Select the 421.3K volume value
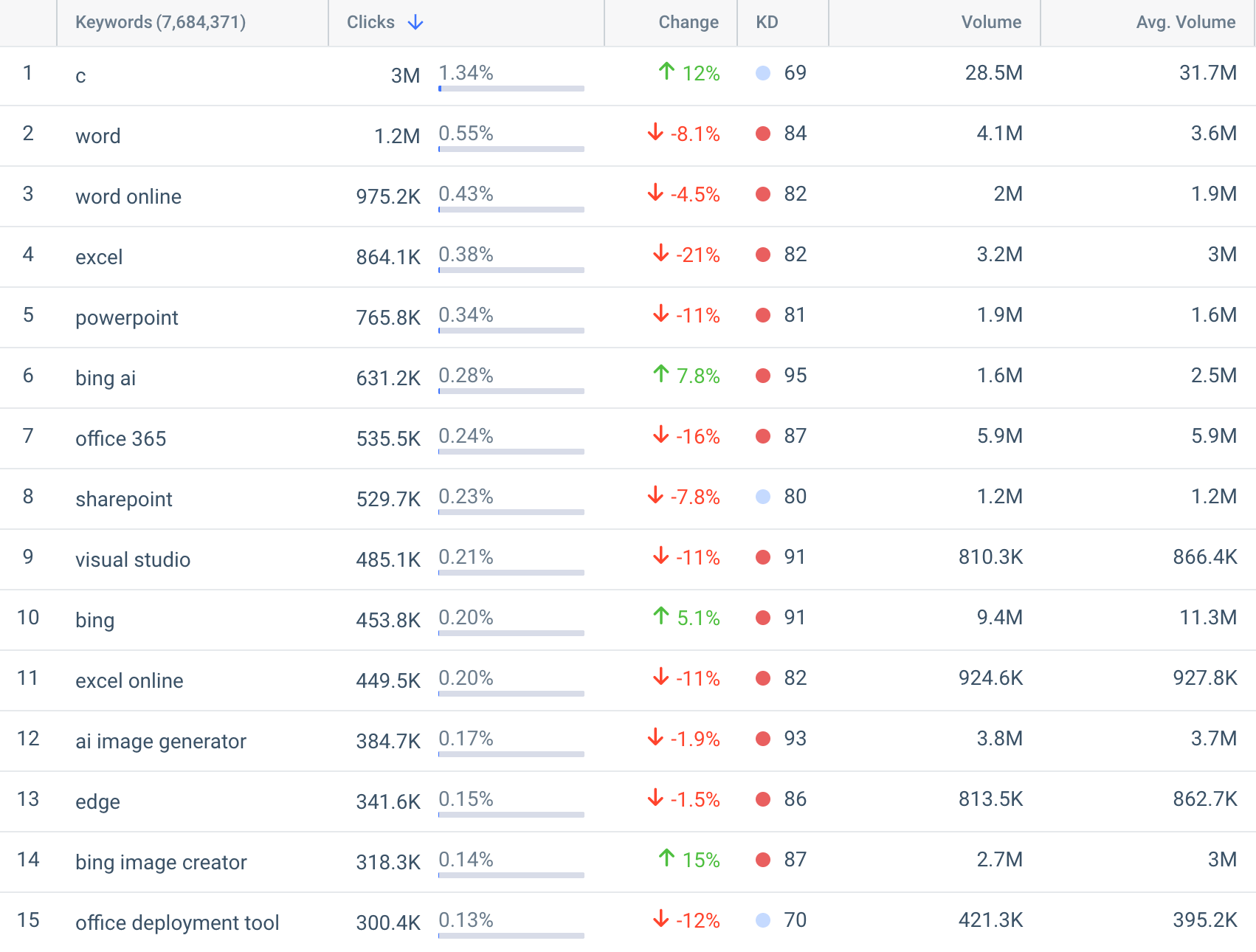The width and height of the screenshot is (1256, 952). point(990,920)
